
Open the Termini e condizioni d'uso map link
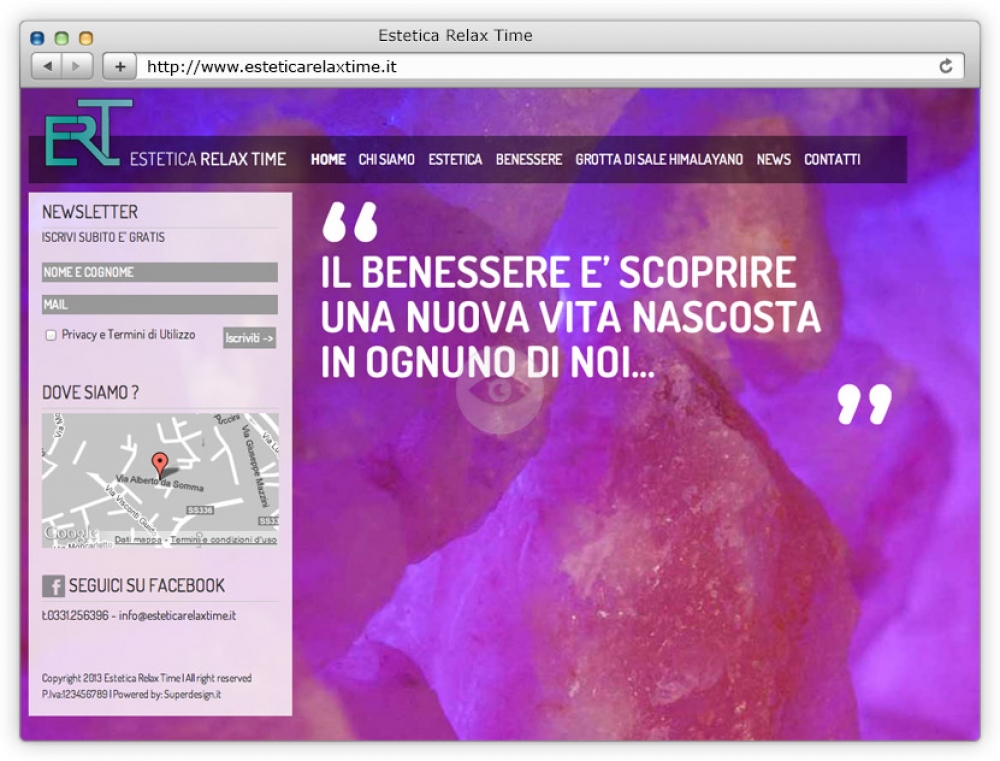(223, 540)
